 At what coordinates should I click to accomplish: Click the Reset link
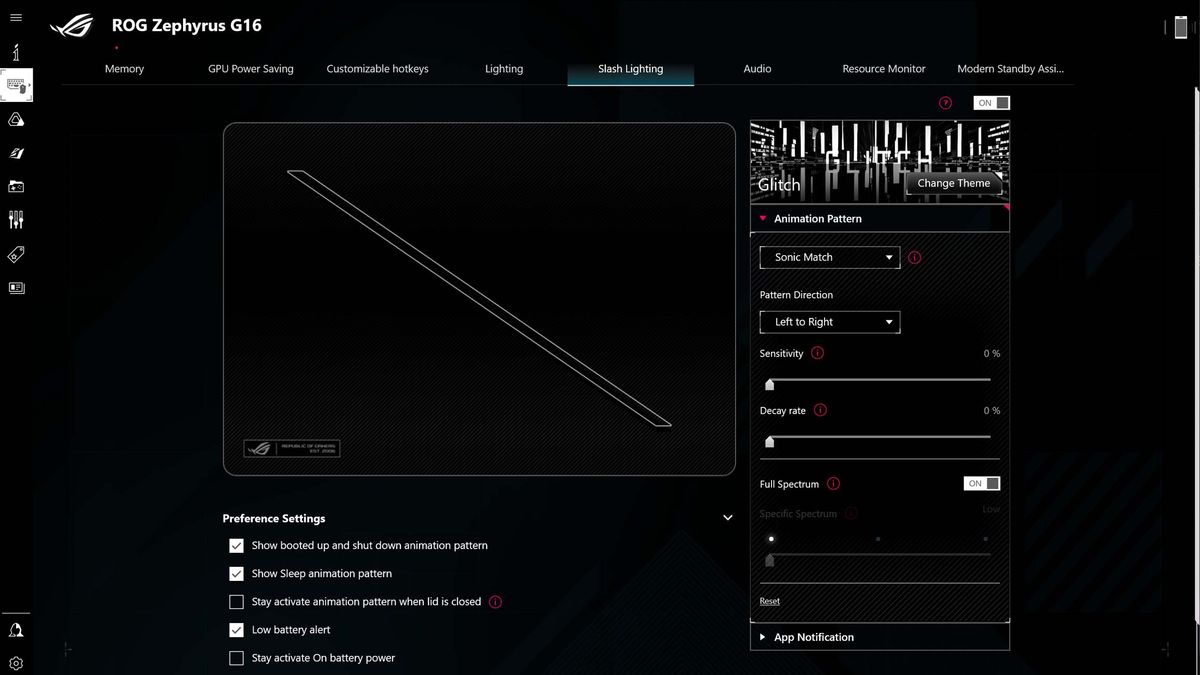pos(769,601)
